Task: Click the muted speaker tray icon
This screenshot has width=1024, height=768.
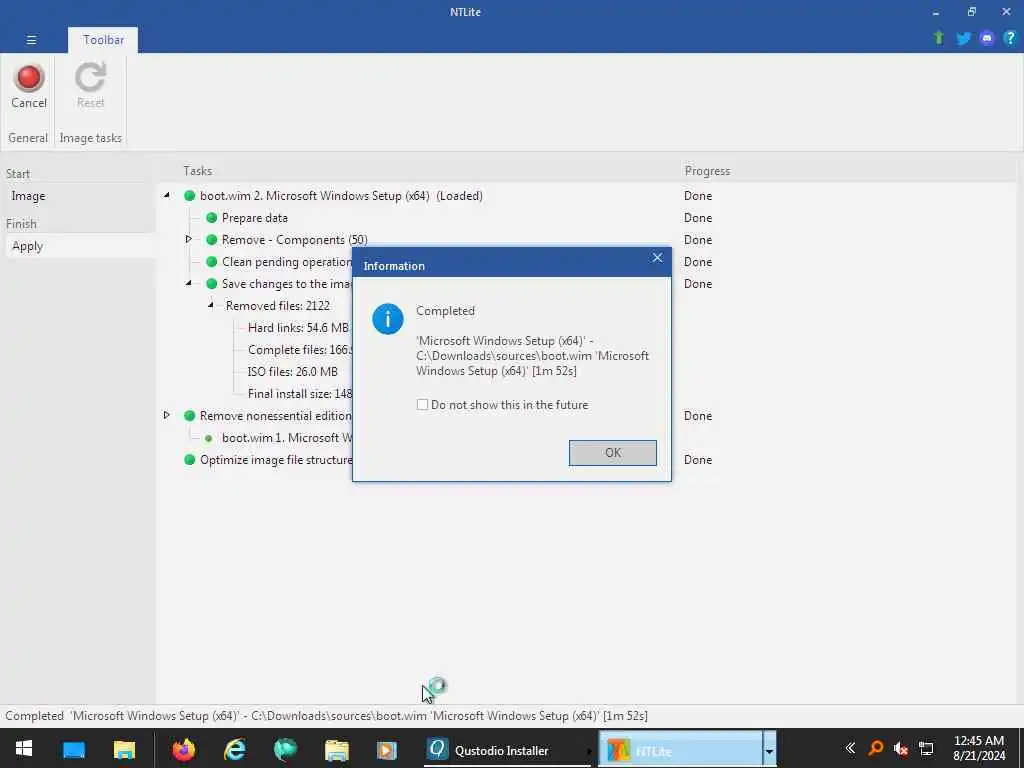Action: coord(901,749)
